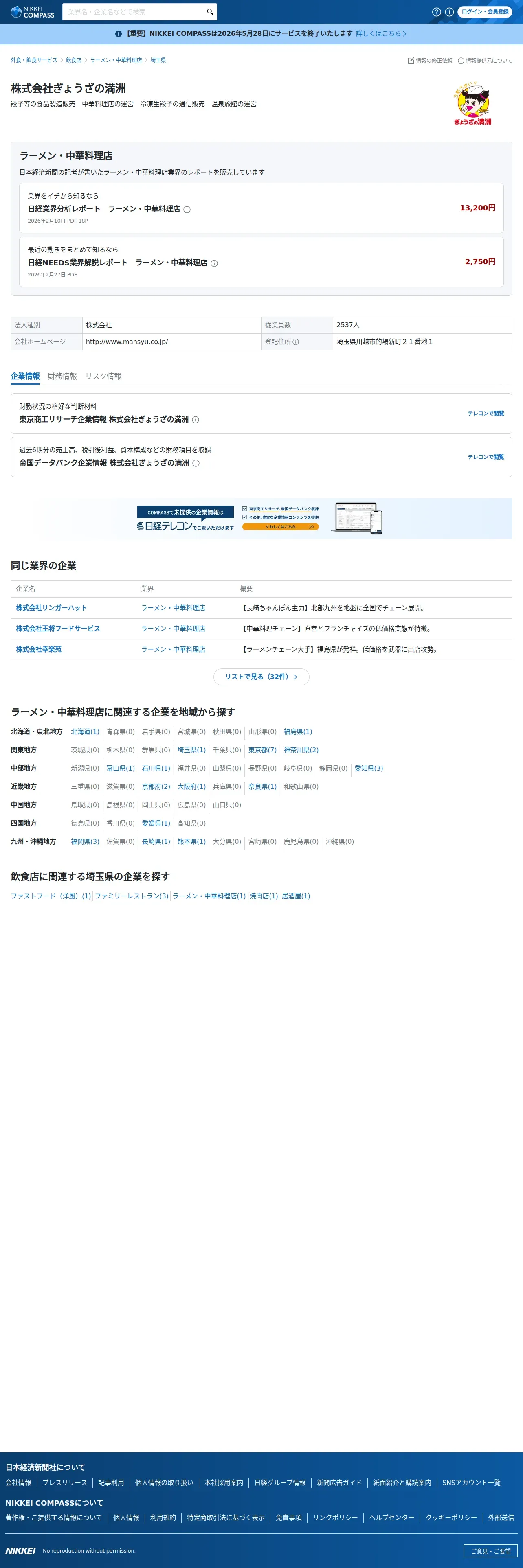Open 詳しくはこちら service end notice link
This screenshot has width=523, height=1568.
[x=381, y=34]
